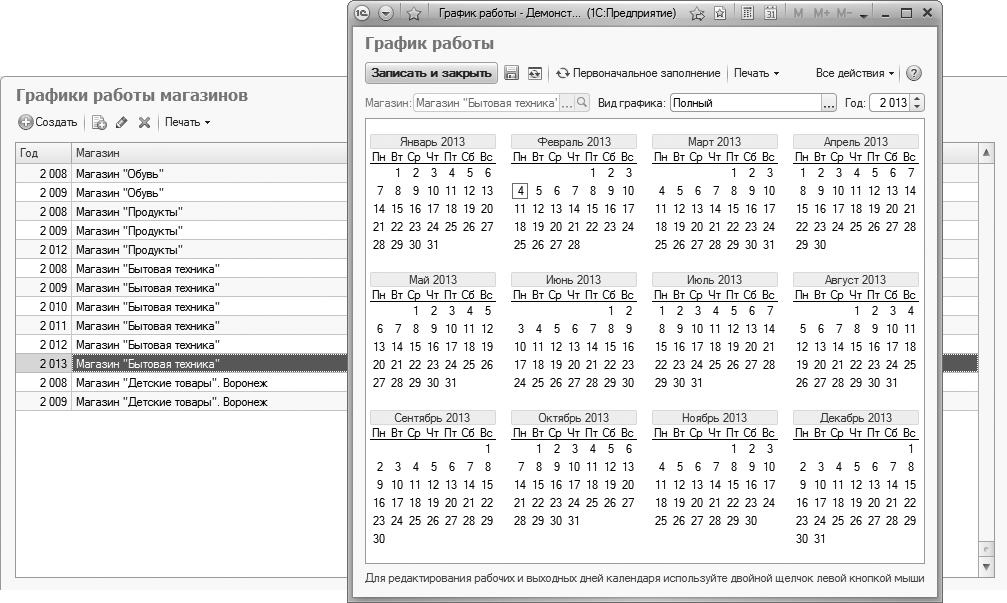Click the reread/refresh icon beside save
This screenshot has width=1007, height=603.
pyautogui.click(x=535, y=73)
